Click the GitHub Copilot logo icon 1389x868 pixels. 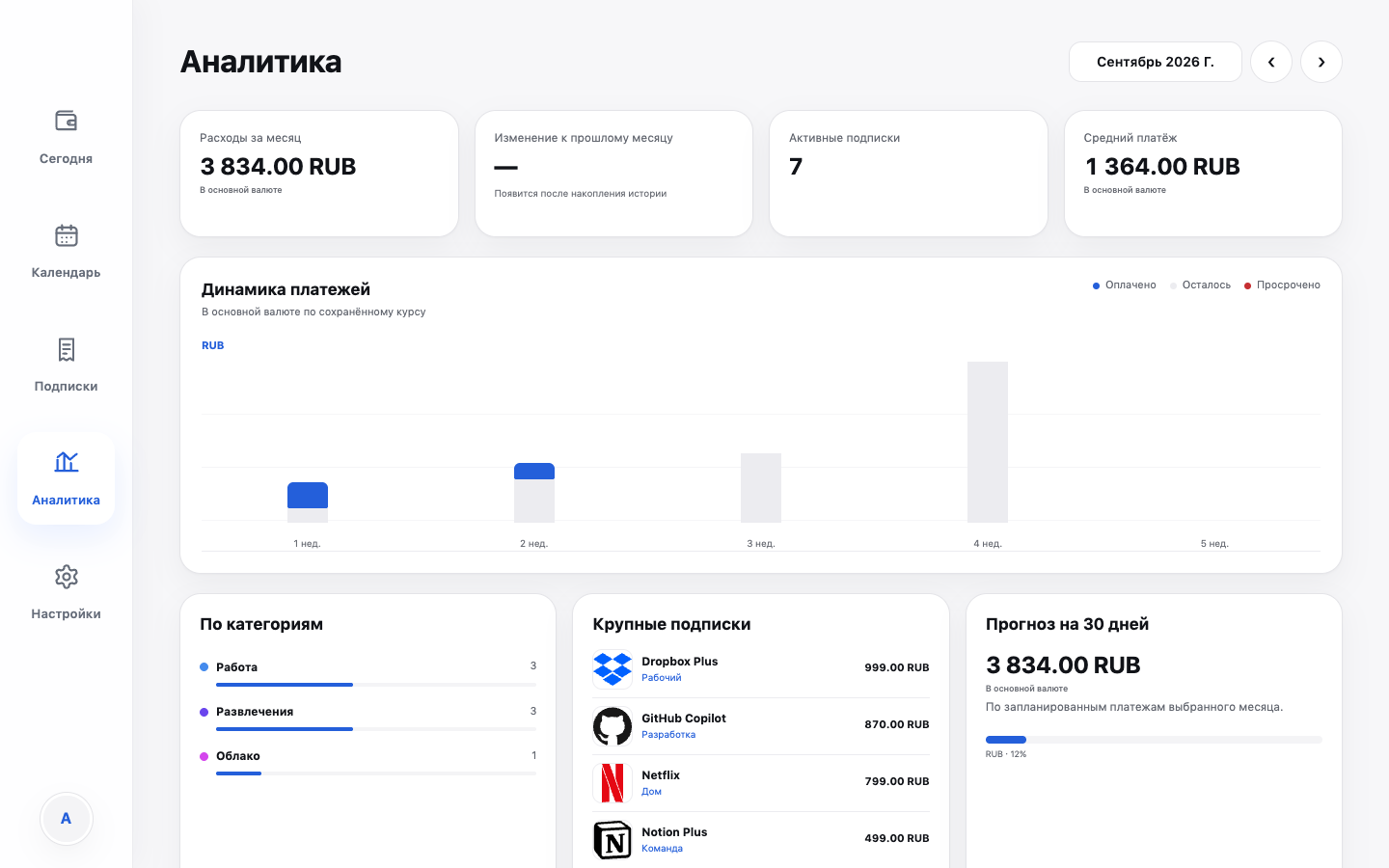tap(613, 725)
